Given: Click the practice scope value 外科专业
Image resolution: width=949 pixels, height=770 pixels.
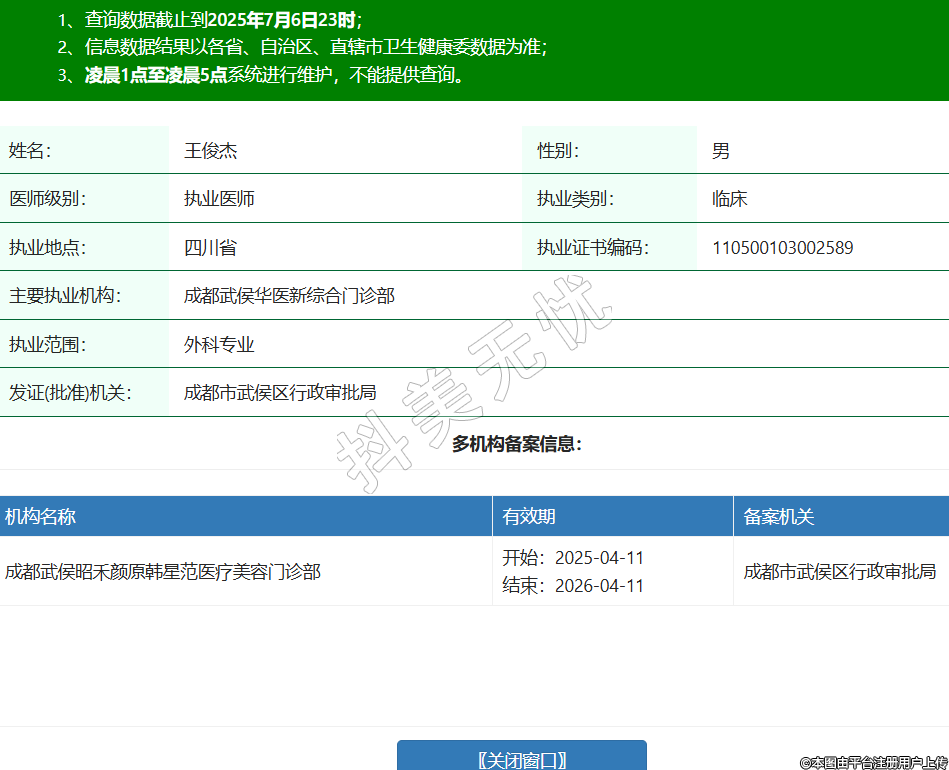Looking at the screenshot, I should [219, 345].
